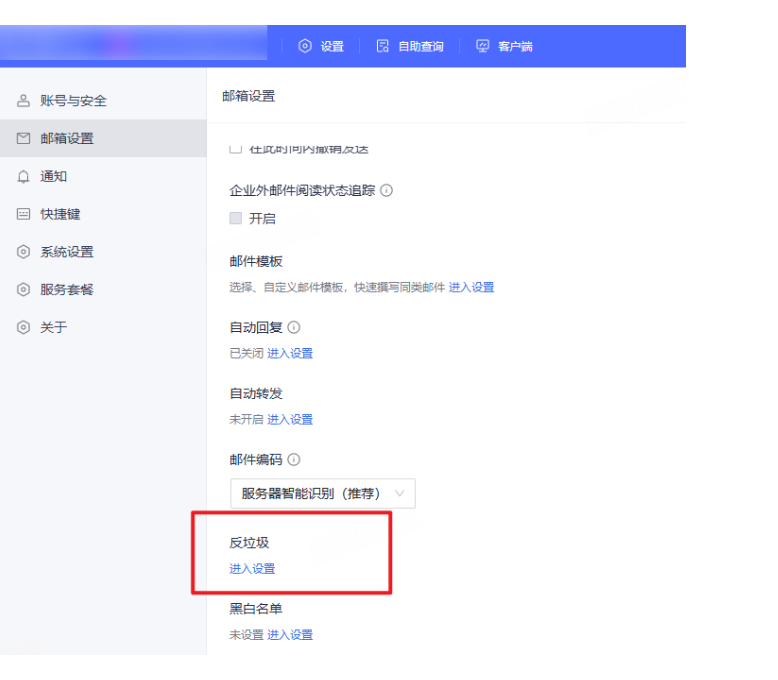The height and width of the screenshot is (680, 778).
Task: Click 进入设置 link under 邮件模板
Action: 471,287
